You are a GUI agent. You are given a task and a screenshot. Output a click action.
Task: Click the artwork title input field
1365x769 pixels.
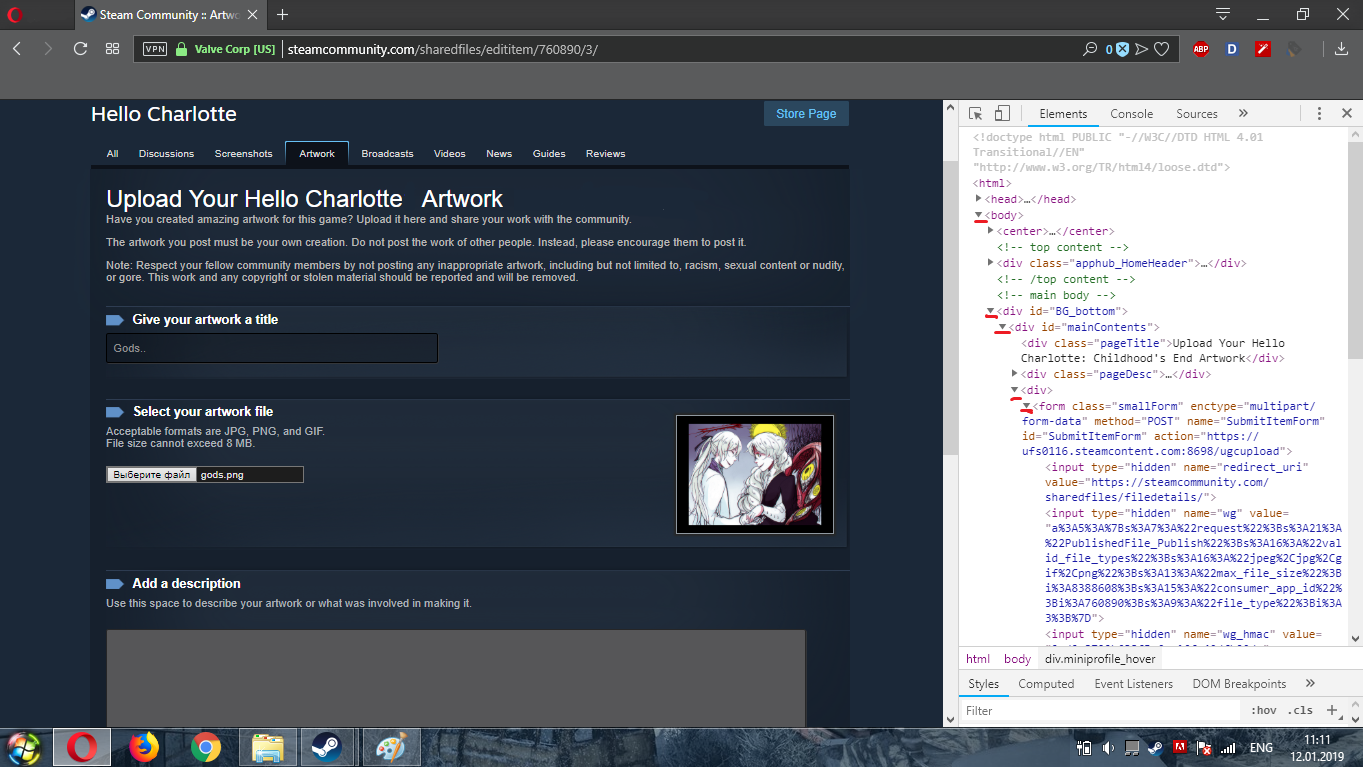(272, 348)
